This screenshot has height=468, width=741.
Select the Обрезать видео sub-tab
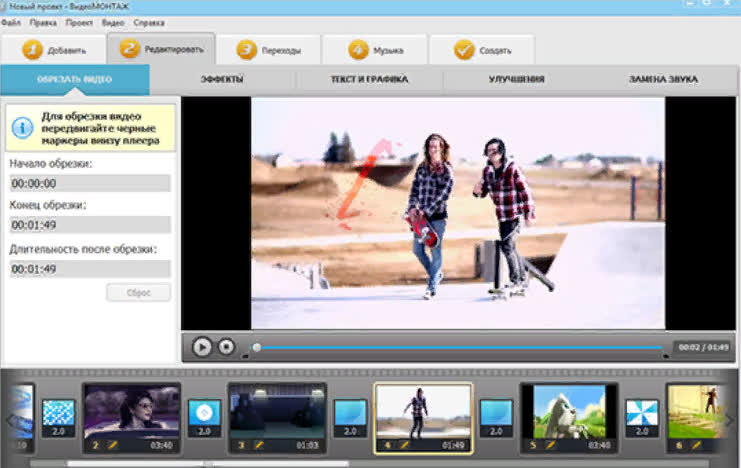[x=75, y=79]
